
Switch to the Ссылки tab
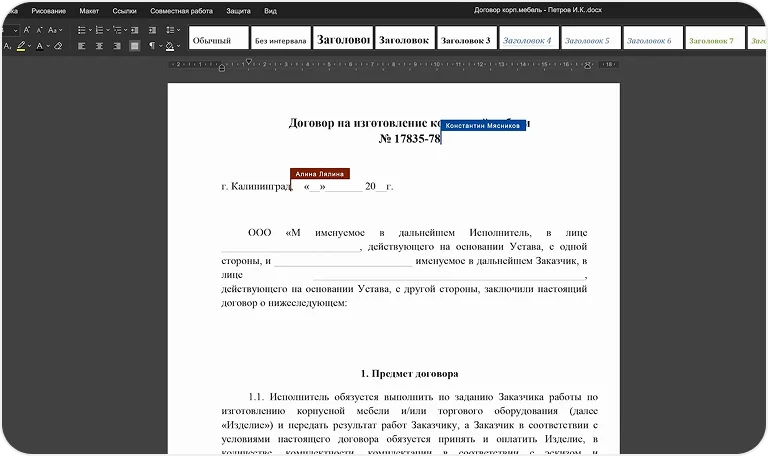pyautogui.click(x=125, y=10)
